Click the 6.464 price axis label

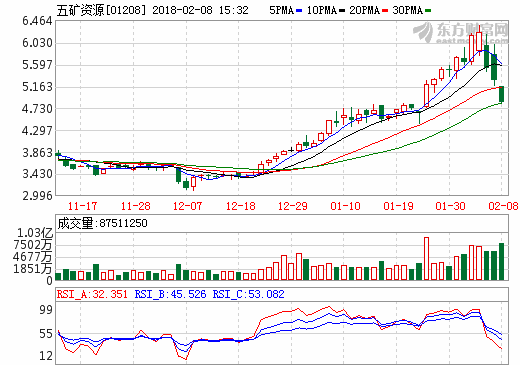[x=37, y=21]
